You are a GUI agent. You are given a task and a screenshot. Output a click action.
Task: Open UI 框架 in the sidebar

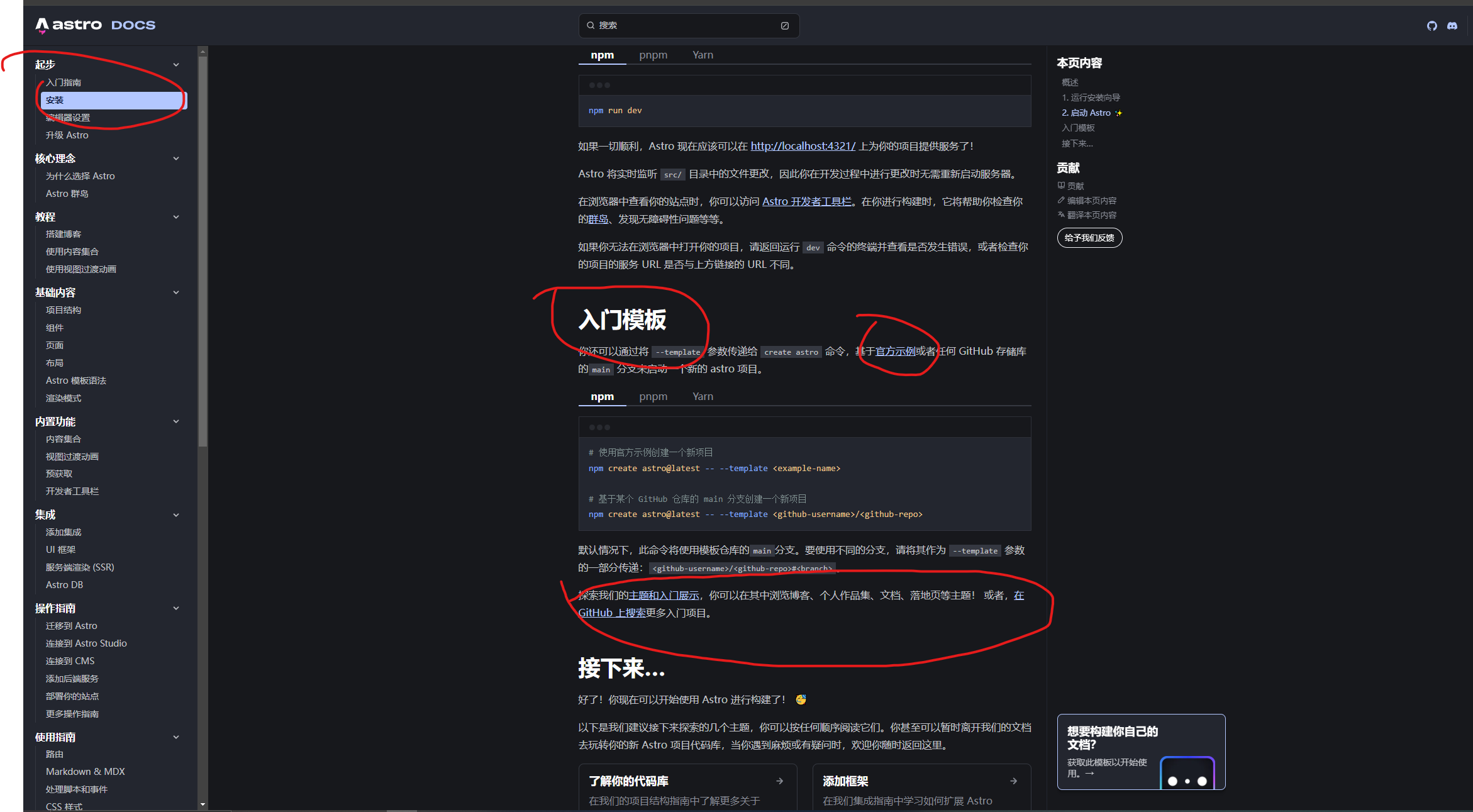60,550
